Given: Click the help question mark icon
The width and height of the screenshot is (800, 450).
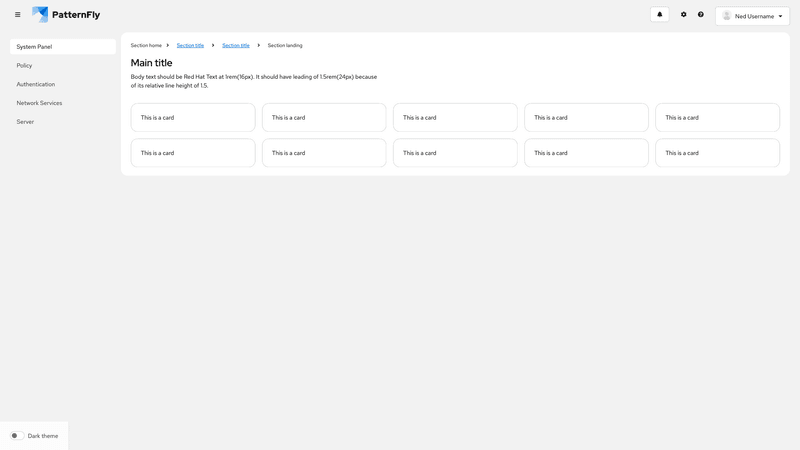Looking at the screenshot, I should (x=701, y=15).
